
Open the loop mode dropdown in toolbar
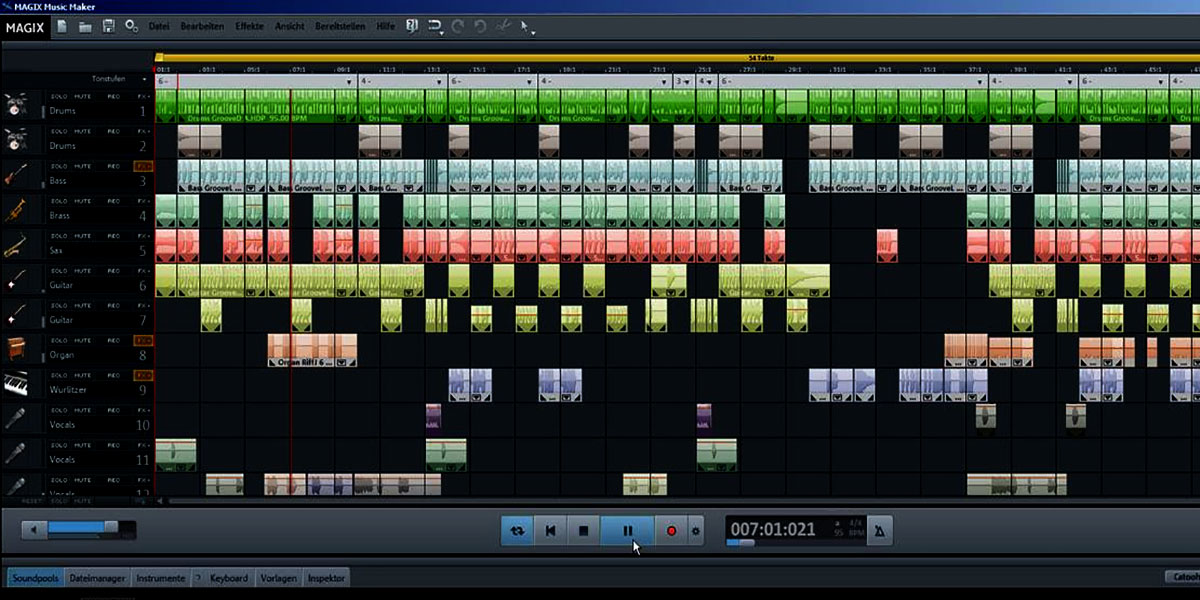436,26
